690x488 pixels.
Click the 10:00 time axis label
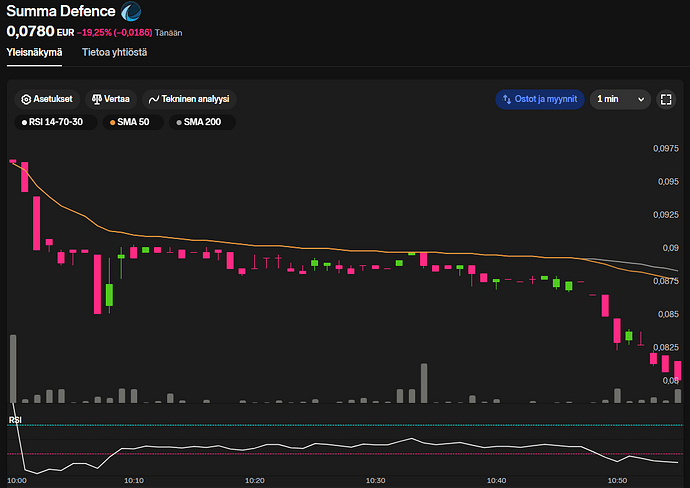pyautogui.click(x=17, y=481)
